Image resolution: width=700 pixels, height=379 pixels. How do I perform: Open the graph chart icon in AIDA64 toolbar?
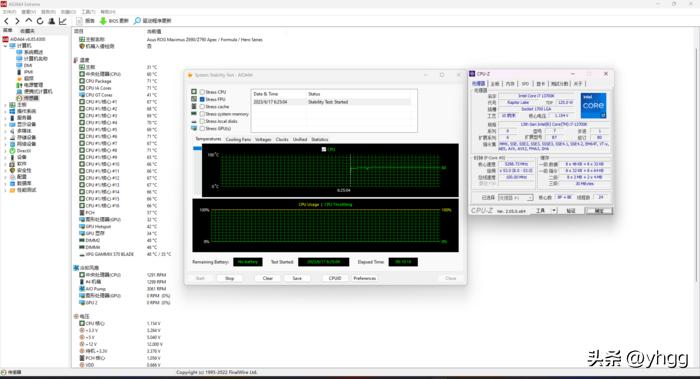[62, 21]
